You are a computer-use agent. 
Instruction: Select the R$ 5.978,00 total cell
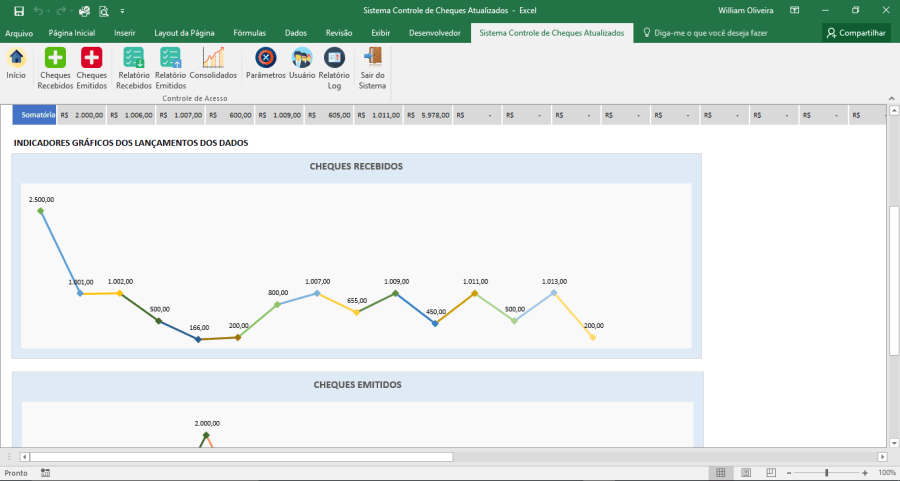click(428, 115)
